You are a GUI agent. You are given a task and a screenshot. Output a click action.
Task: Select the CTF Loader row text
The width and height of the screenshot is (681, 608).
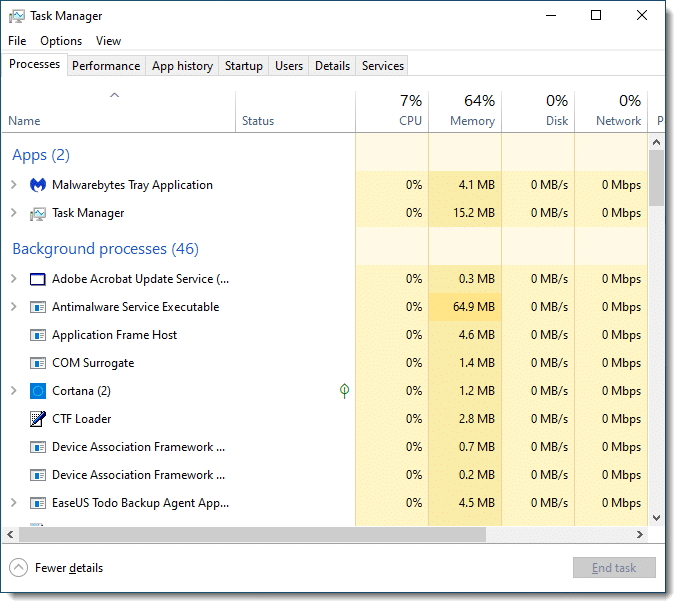pyautogui.click(x=82, y=421)
